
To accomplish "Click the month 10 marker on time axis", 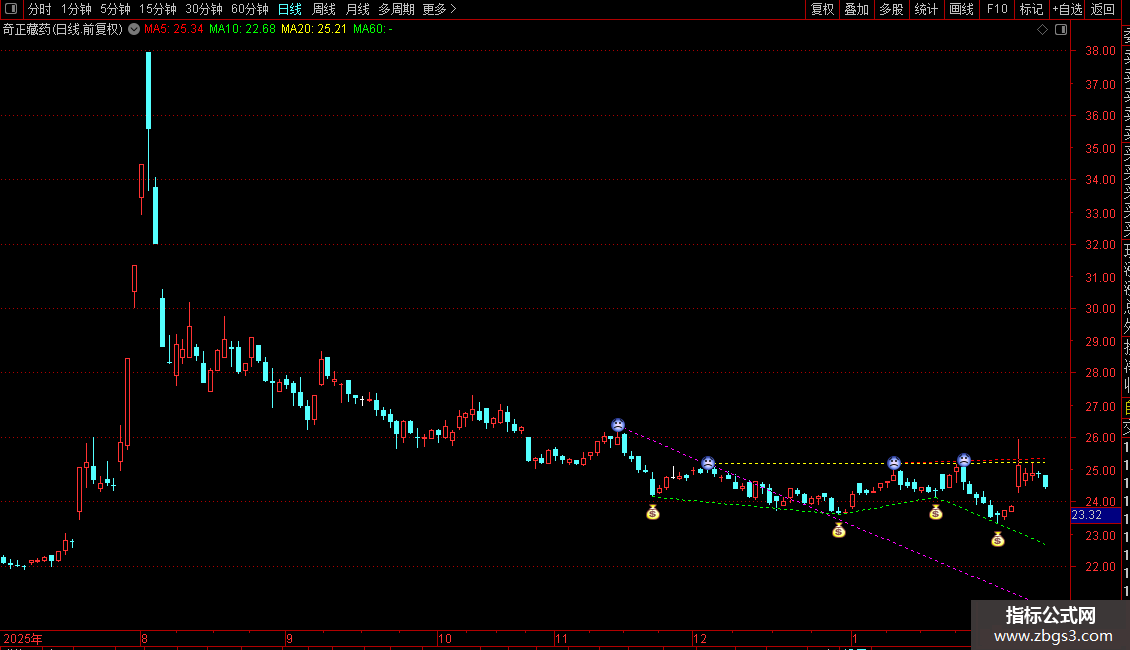I will [x=445, y=638].
